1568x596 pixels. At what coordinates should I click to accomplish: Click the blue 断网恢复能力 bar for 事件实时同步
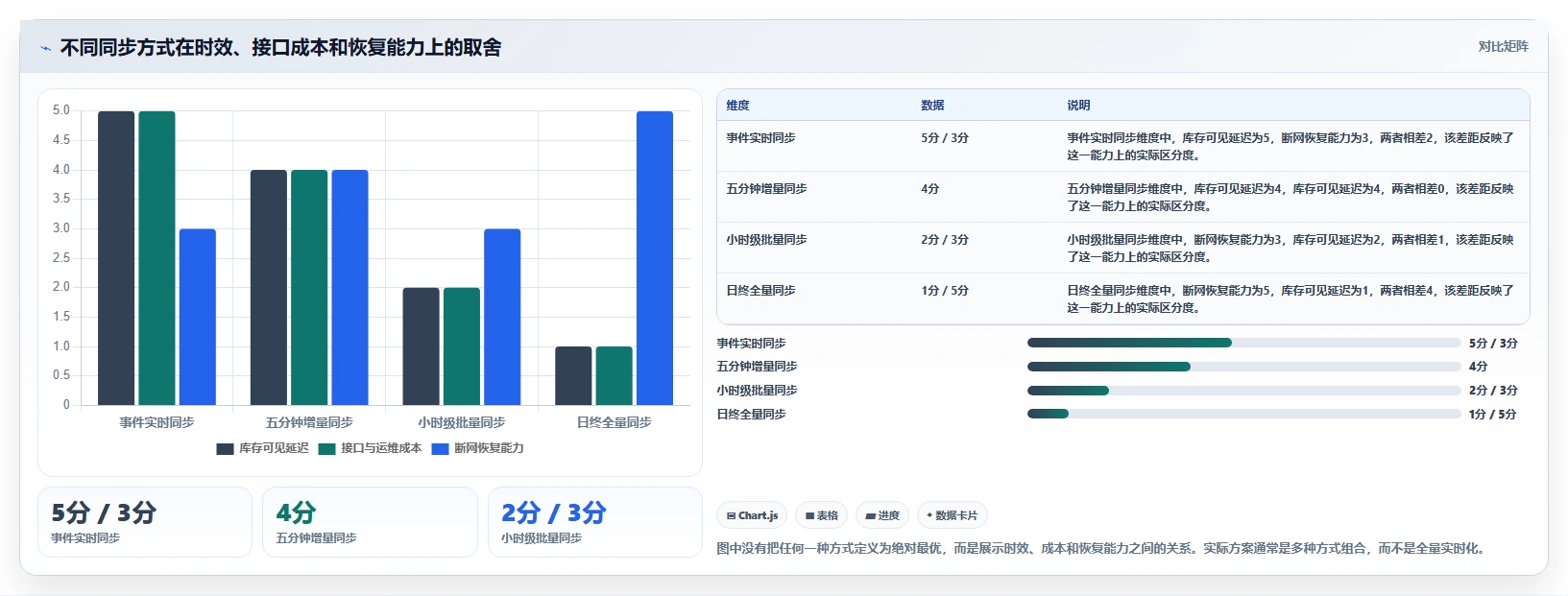tap(197, 317)
